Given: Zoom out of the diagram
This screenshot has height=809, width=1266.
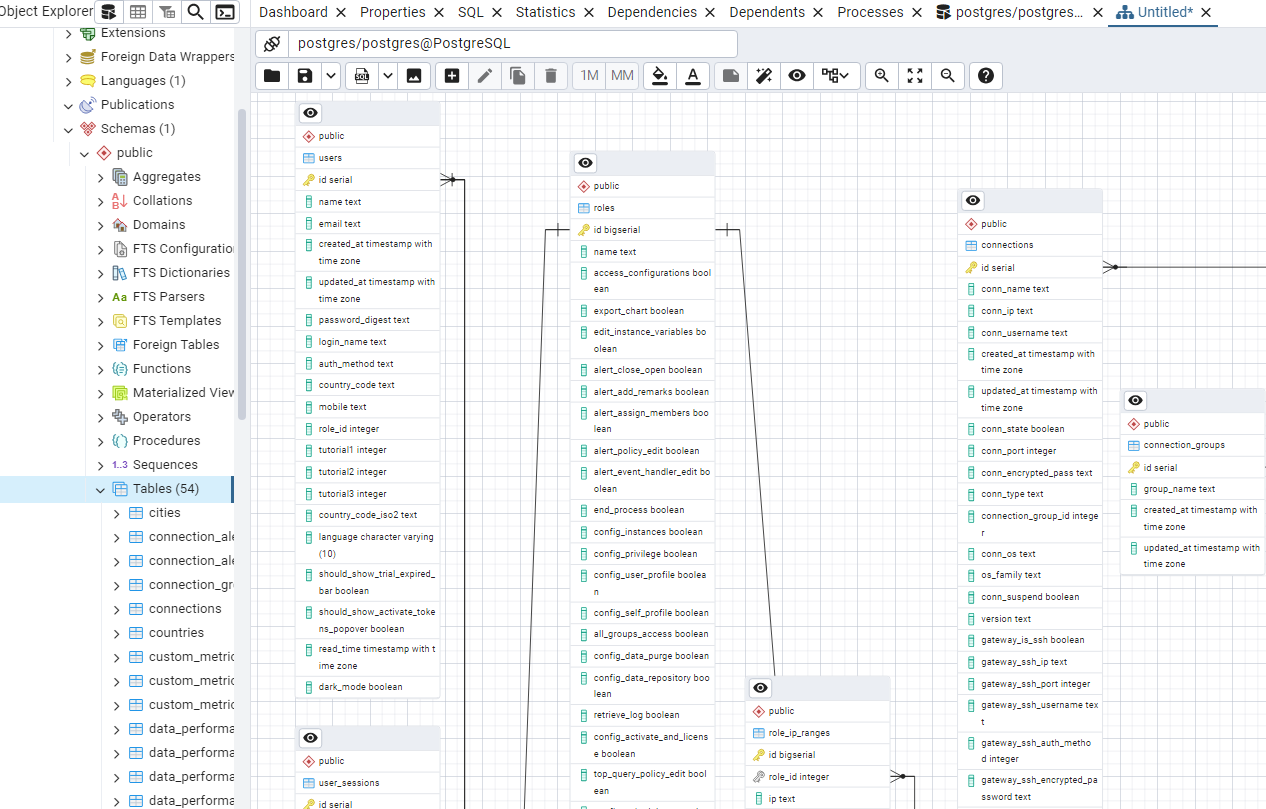Looking at the screenshot, I should (x=948, y=76).
